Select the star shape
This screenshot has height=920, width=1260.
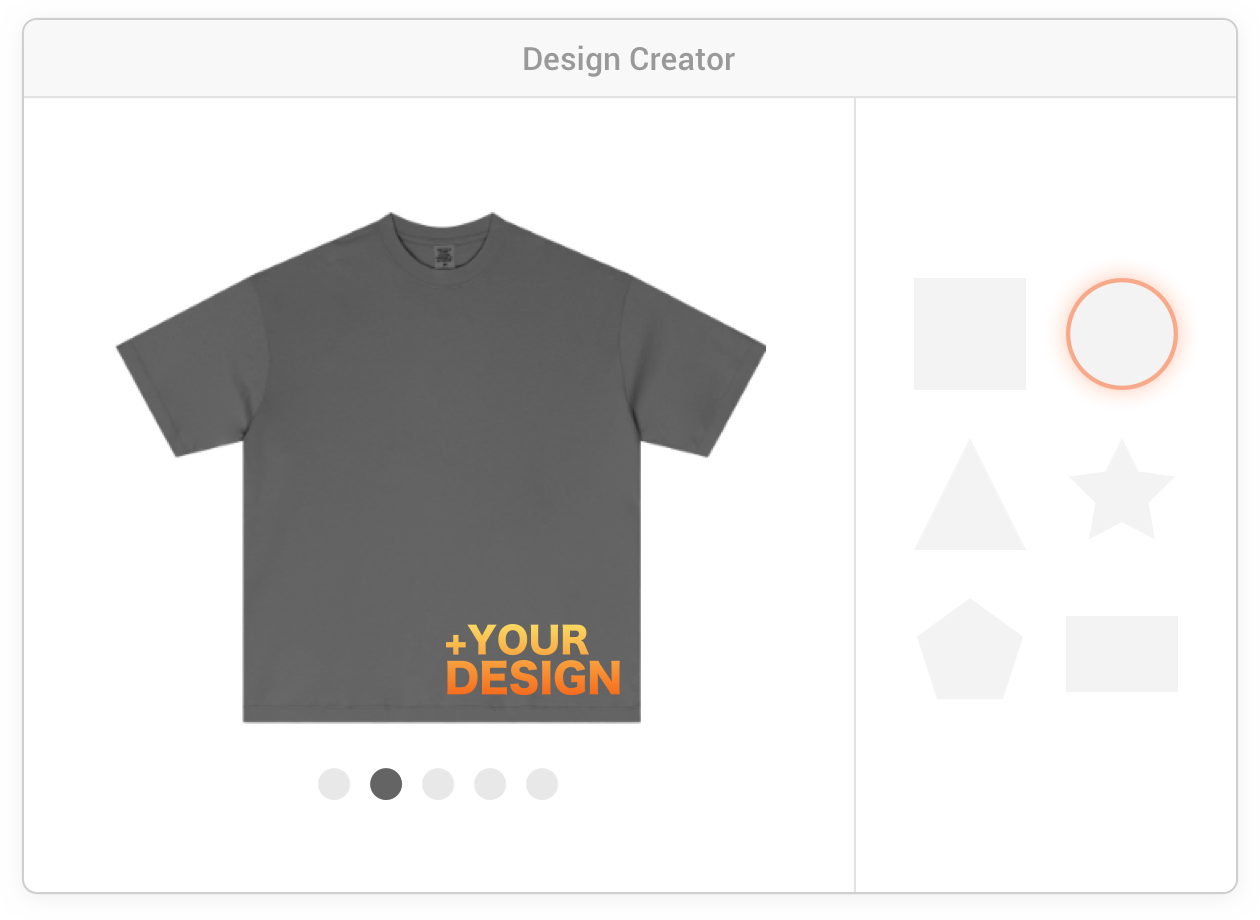click(x=1122, y=490)
